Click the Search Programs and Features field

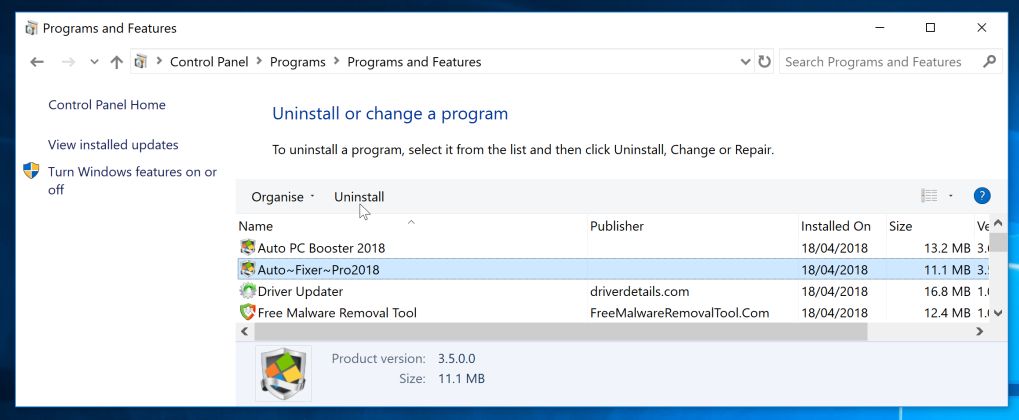(x=878, y=62)
